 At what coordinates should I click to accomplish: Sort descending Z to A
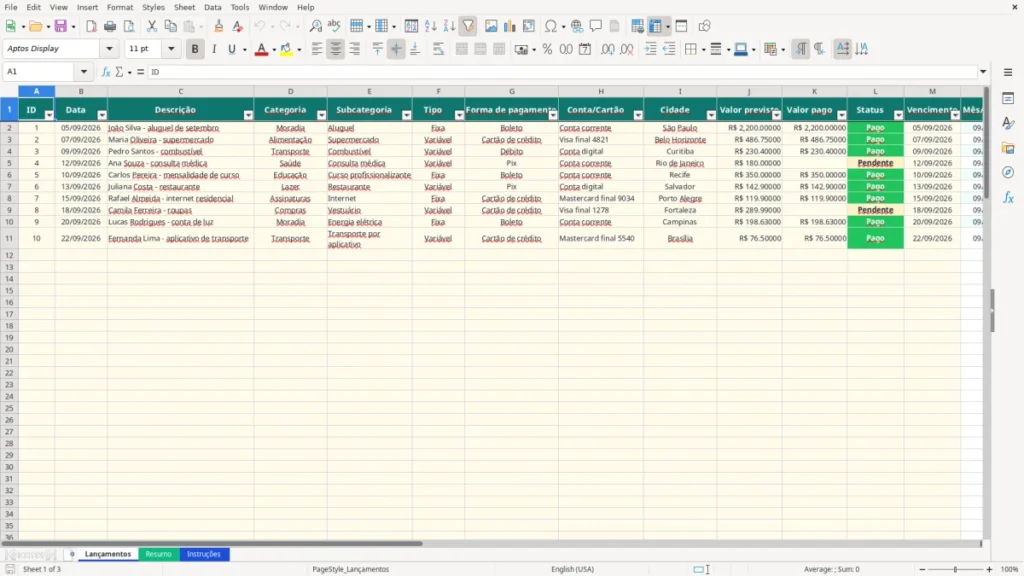449,26
